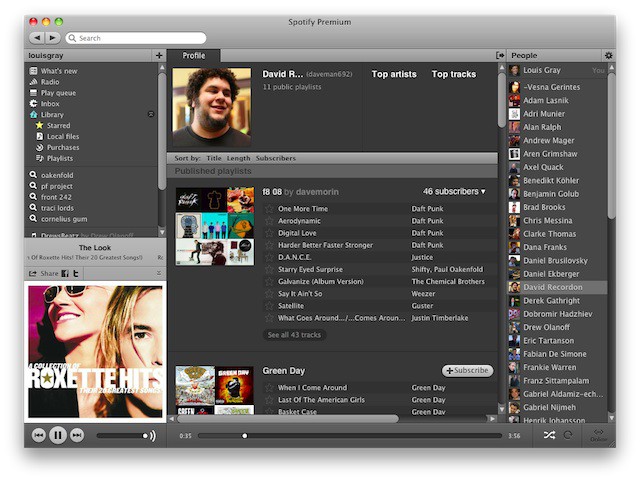Click sidebar scrollbar down arrow

[162, 232]
